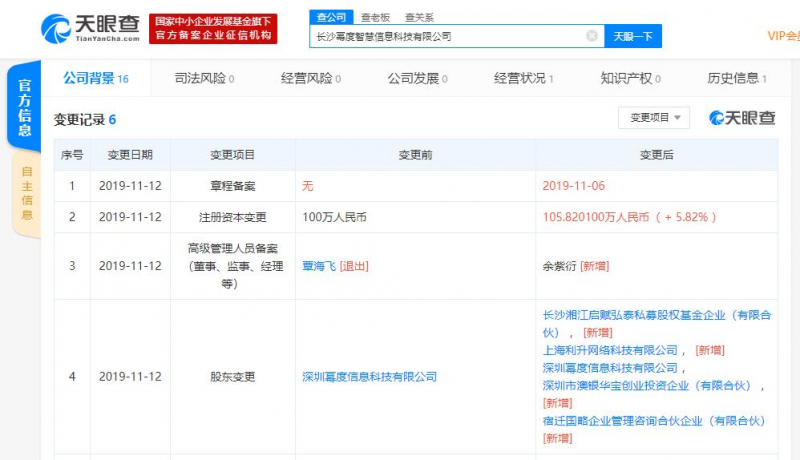Screen dimensions: 800x460
Task: Click the 变更日期 column header
Action: coord(130,155)
